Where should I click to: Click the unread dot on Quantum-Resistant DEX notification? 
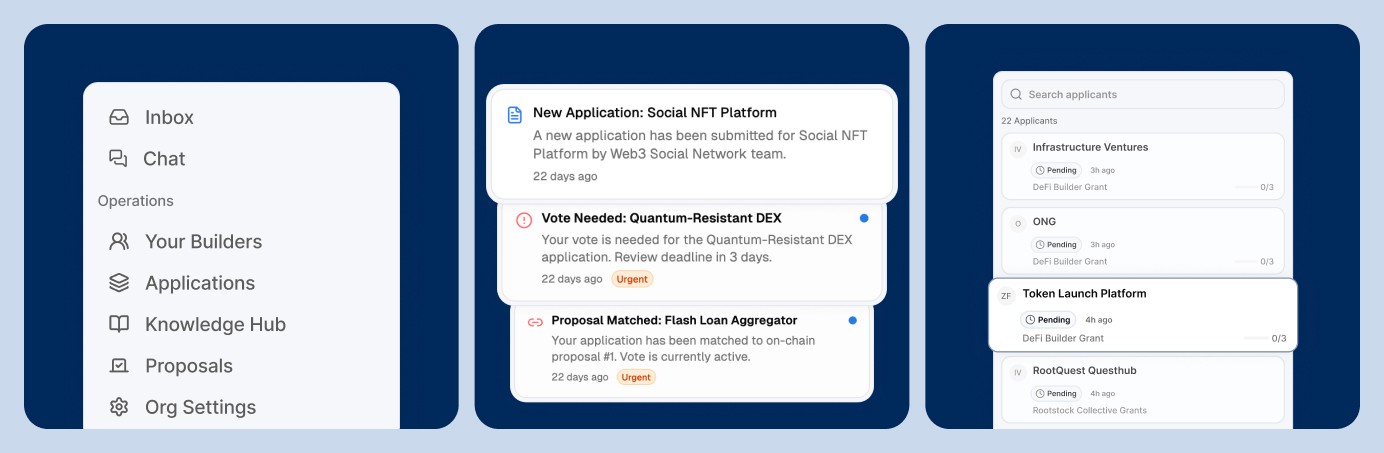864,218
